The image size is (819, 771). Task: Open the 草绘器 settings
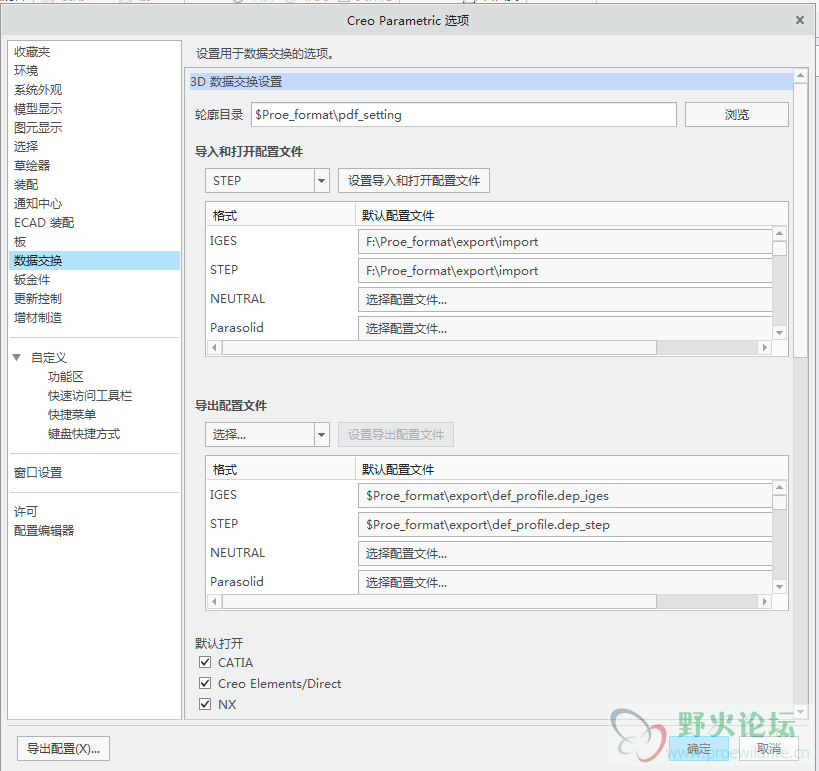[x=32, y=166]
